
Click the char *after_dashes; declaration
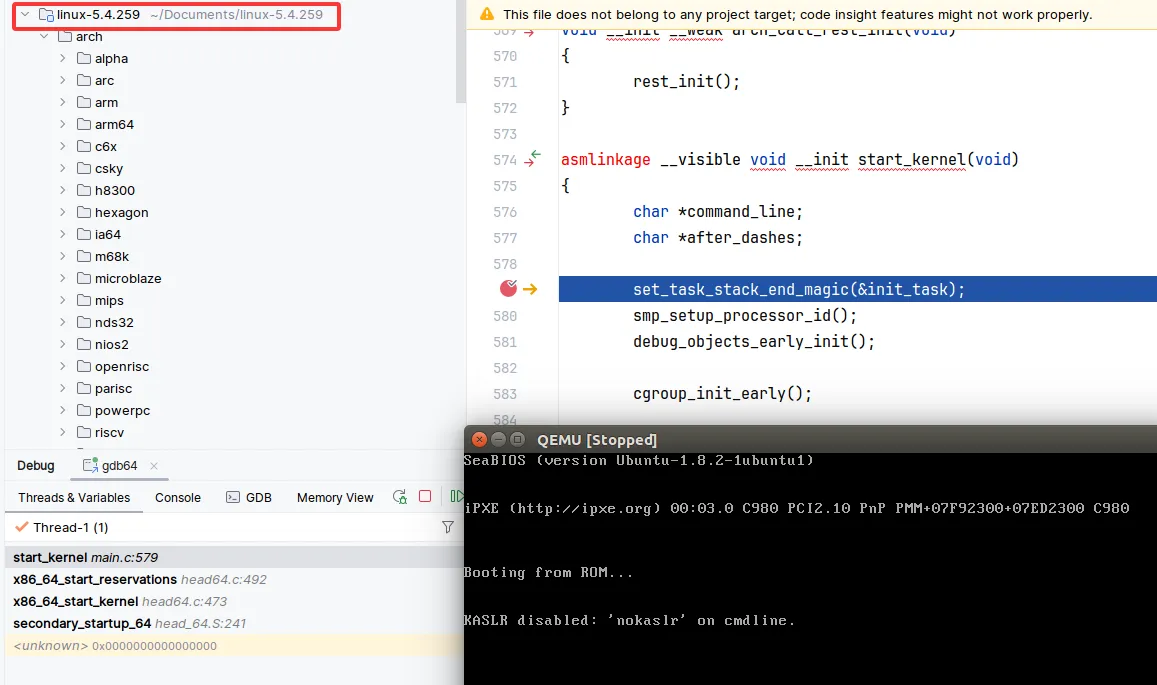point(717,238)
